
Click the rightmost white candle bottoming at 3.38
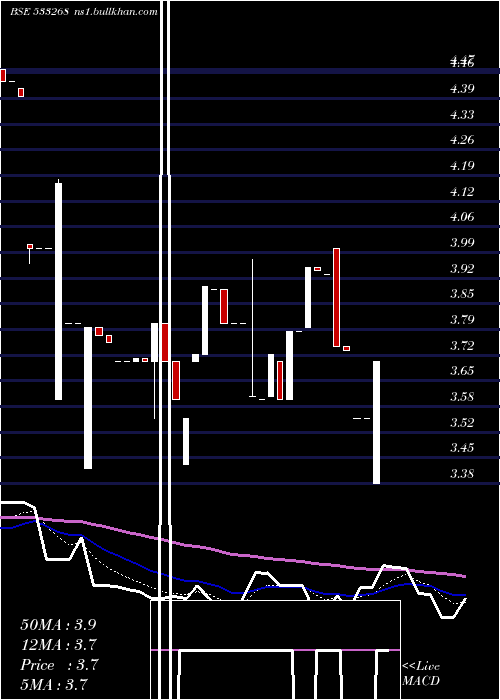377,422
